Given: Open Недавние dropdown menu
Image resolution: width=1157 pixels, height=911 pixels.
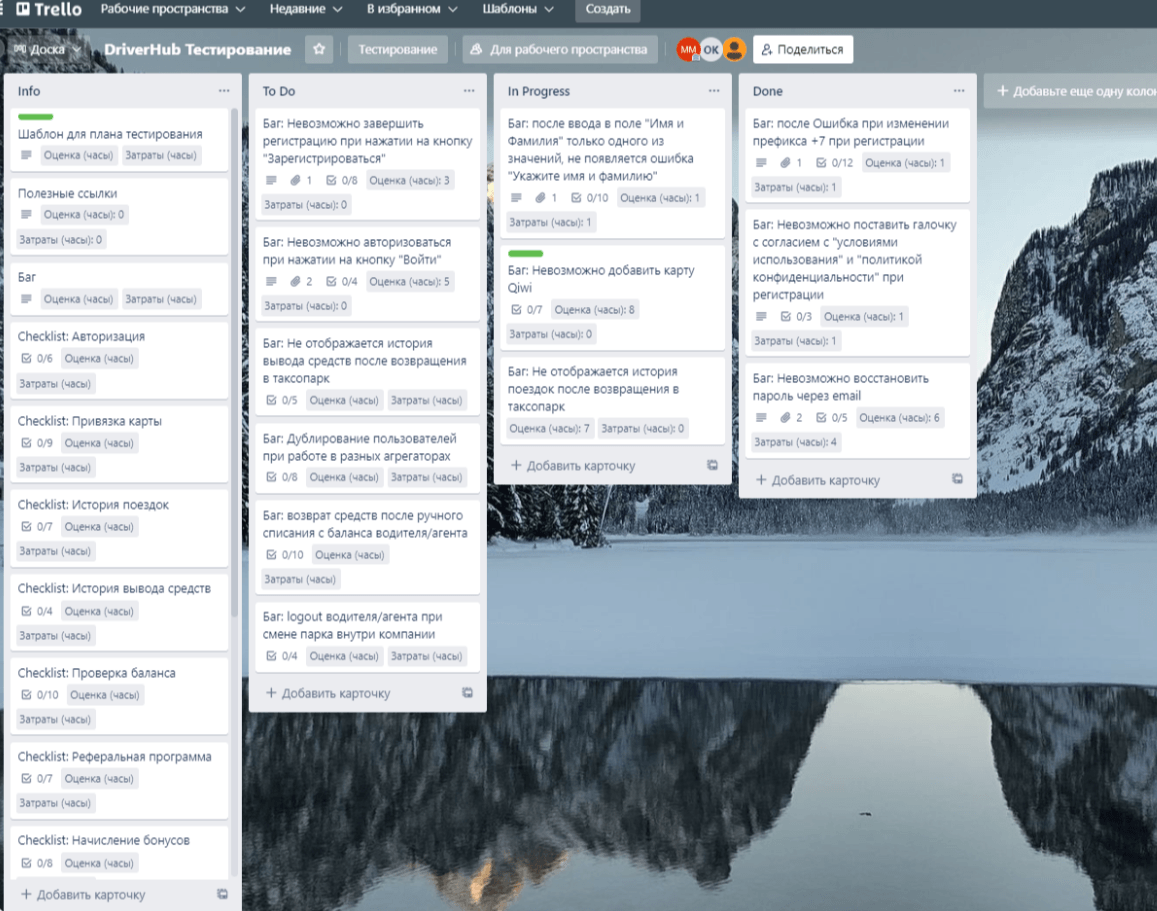Looking at the screenshot, I should pos(305,10).
